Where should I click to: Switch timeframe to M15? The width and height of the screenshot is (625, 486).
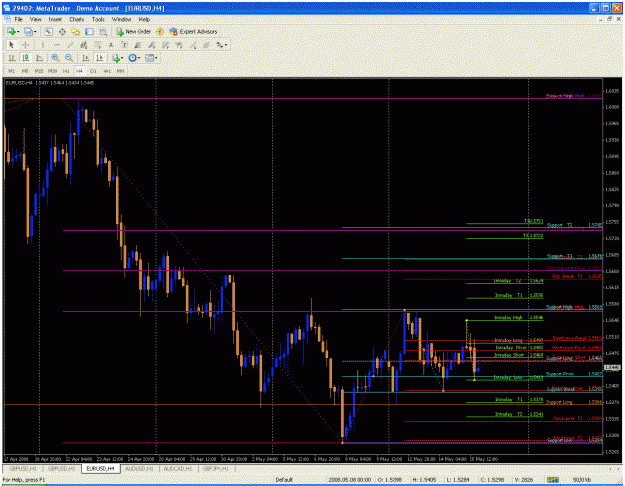[x=39, y=71]
